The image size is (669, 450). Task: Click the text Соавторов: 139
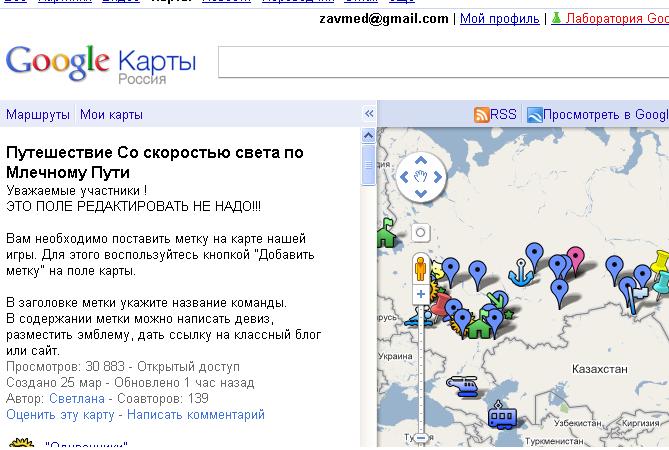(x=163, y=398)
